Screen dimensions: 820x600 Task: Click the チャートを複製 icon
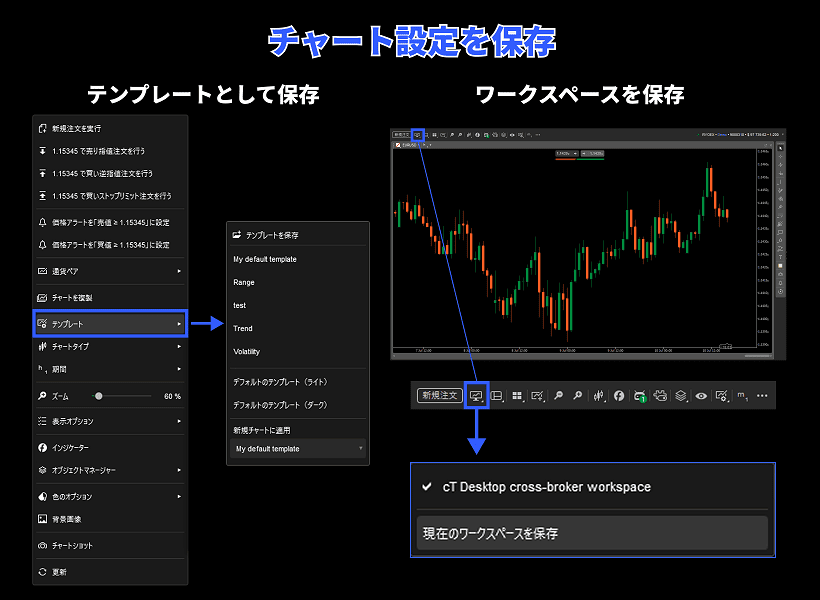[x=42, y=298]
